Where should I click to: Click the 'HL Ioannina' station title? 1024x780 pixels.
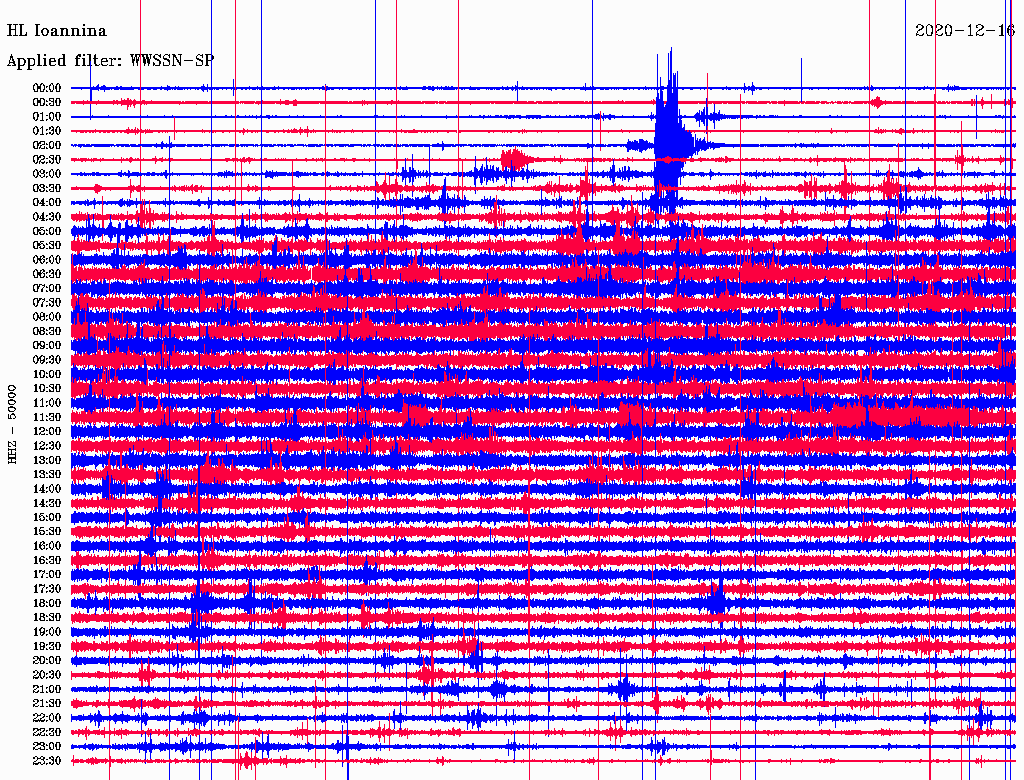tap(57, 31)
